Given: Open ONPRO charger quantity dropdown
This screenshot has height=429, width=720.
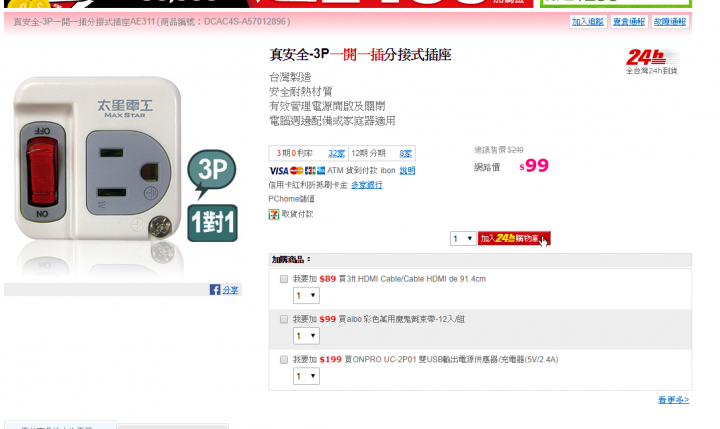Looking at the screenshot, I should tap(306, 376).
